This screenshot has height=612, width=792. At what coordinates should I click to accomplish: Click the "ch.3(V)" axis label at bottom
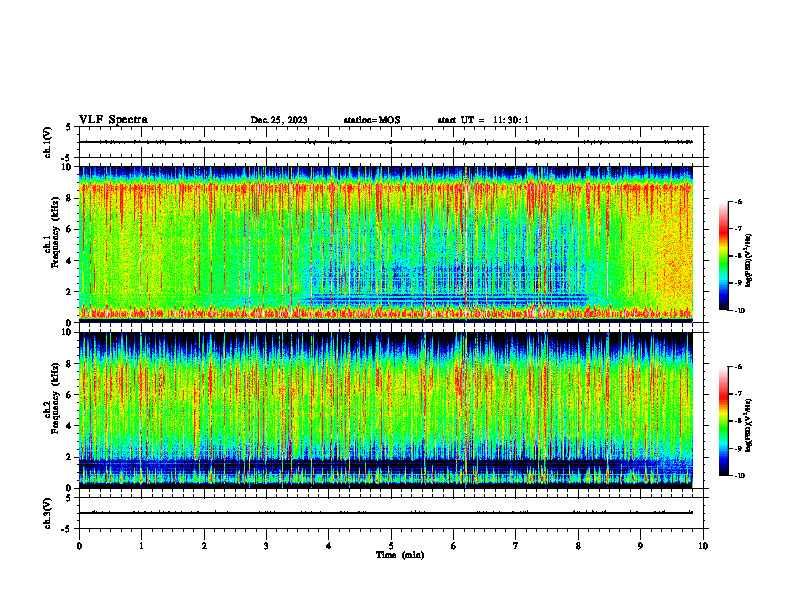click(x=48, y=513)
